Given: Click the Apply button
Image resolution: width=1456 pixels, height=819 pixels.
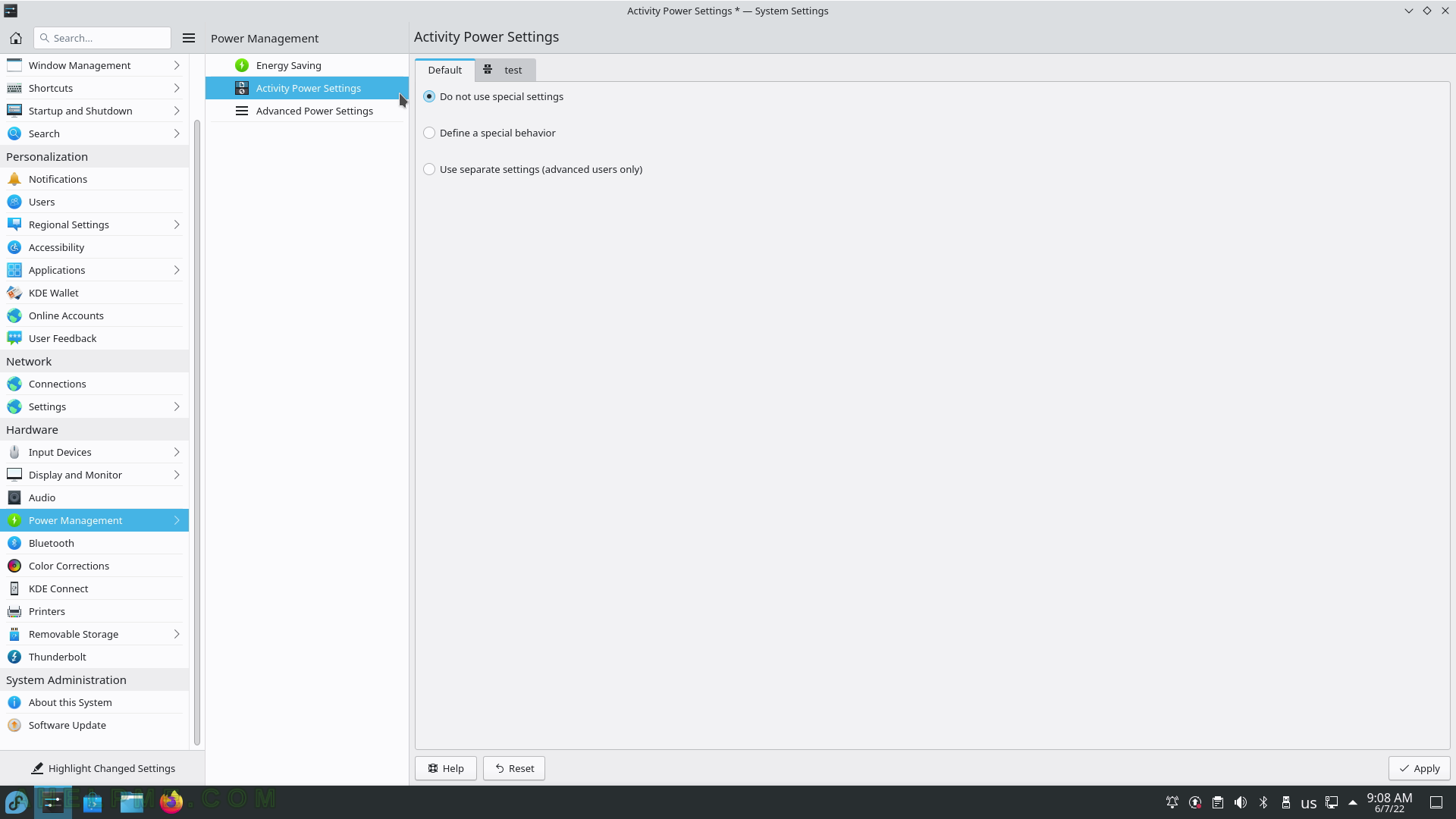Looking at the screenshot, I should [1420, 768].
